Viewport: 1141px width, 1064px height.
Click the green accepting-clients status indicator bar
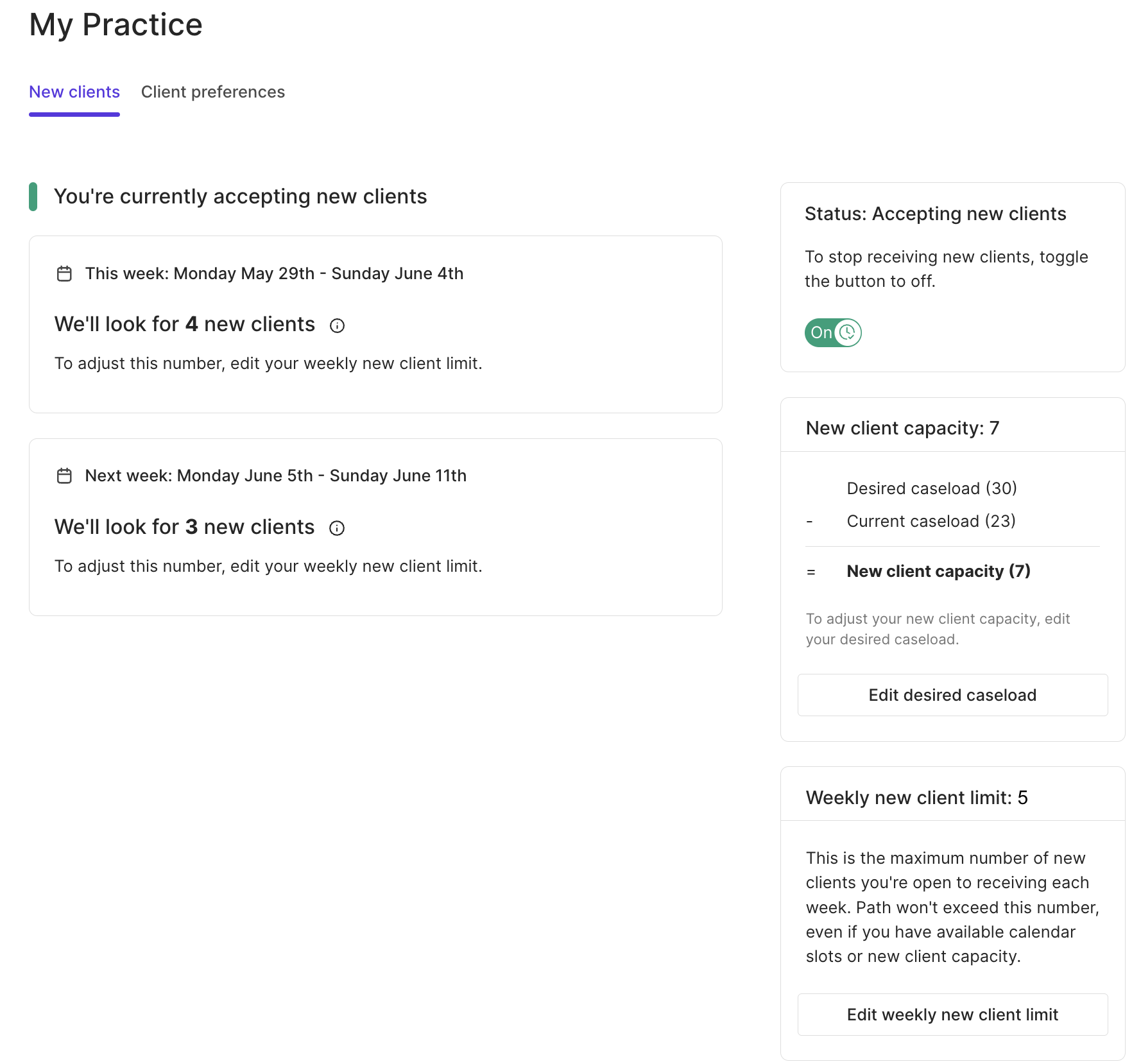[33, 196]
